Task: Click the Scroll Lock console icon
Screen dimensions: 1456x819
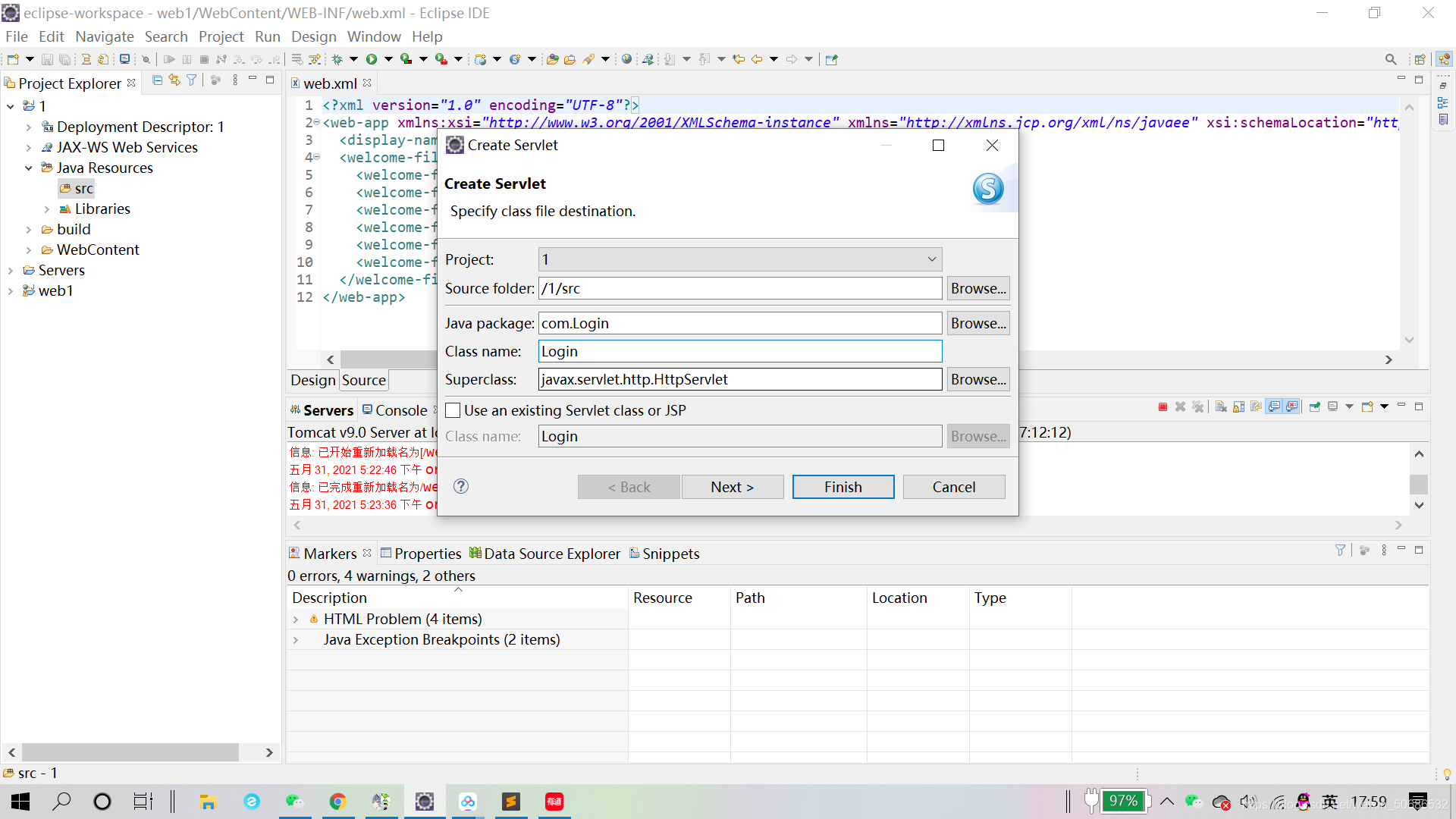Action: coord(1238,407)
